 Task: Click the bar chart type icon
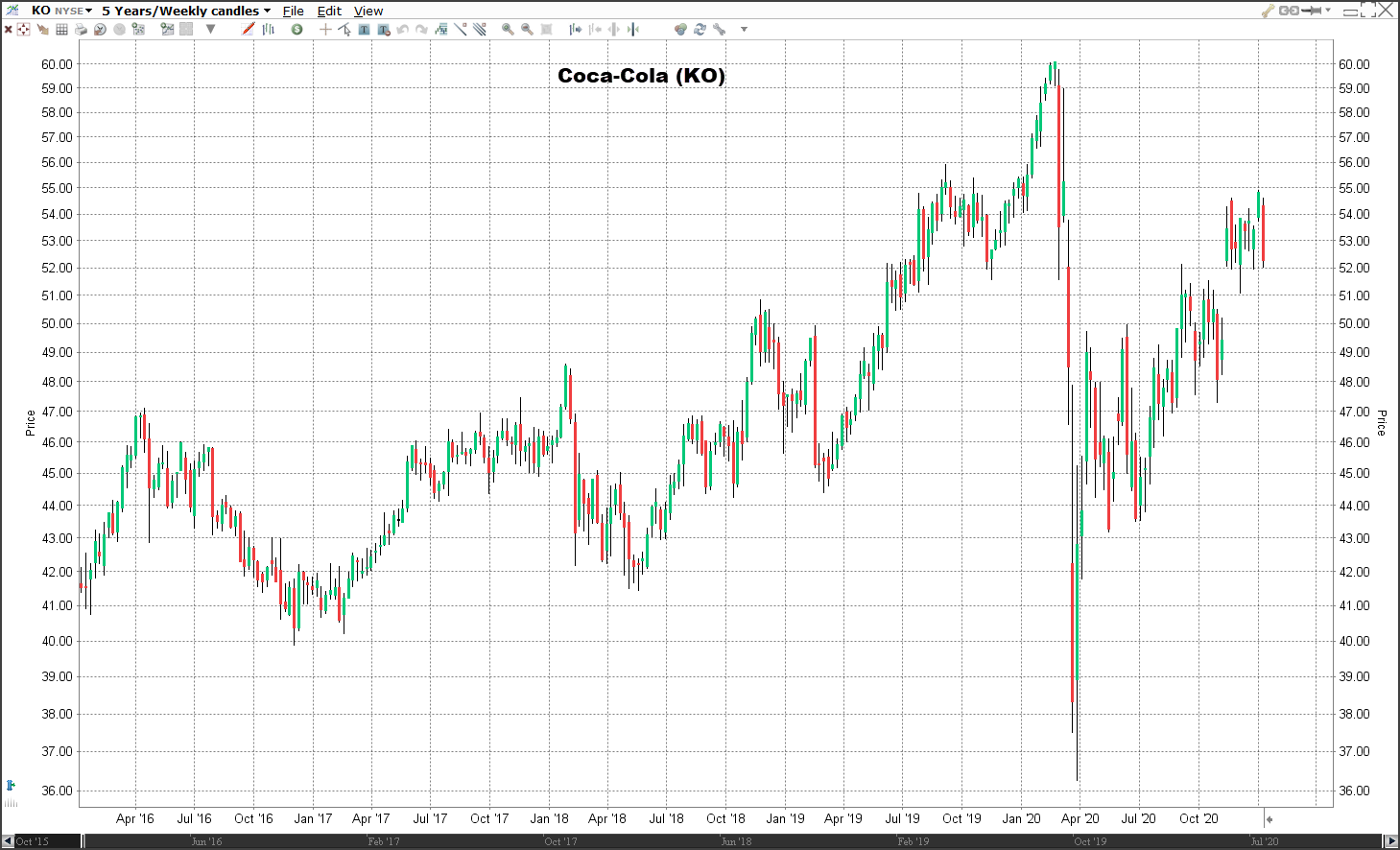click(269, 29)
